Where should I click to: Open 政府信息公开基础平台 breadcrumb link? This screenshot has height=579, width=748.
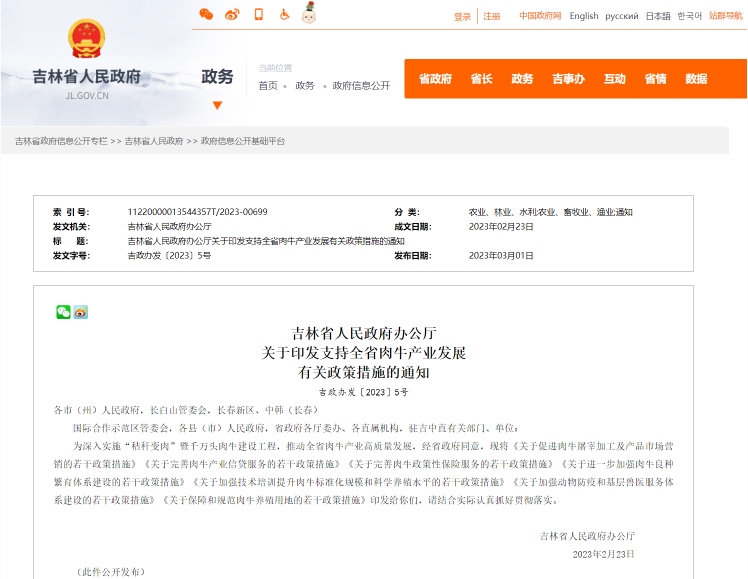click(x=243, y=141)
